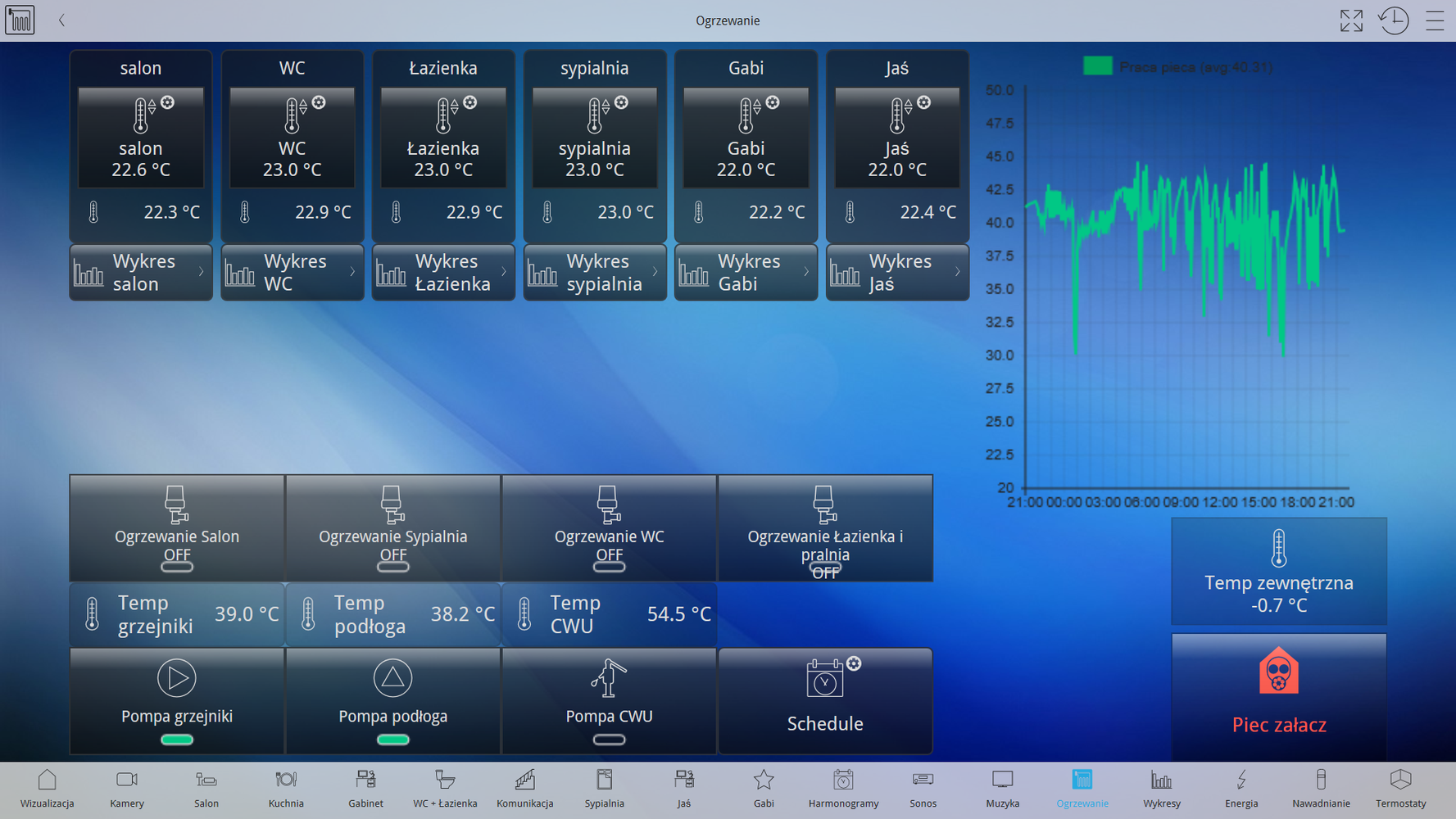Click the Piec załacz furnace icon
The height and width of the screenshot is (819, 1456).
coord(1278,673)
